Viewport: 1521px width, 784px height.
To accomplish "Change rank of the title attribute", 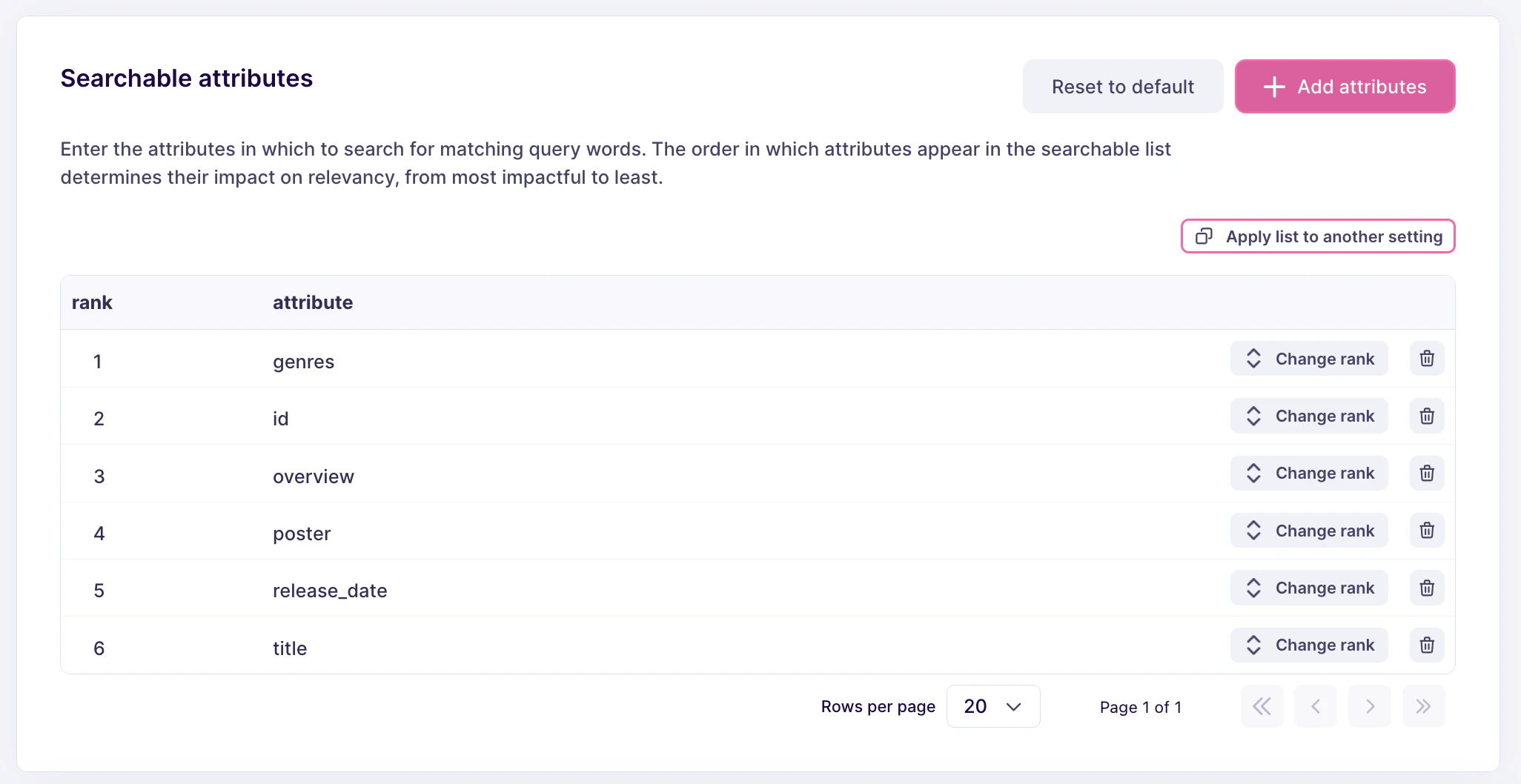I will [x=1308, y=645].
